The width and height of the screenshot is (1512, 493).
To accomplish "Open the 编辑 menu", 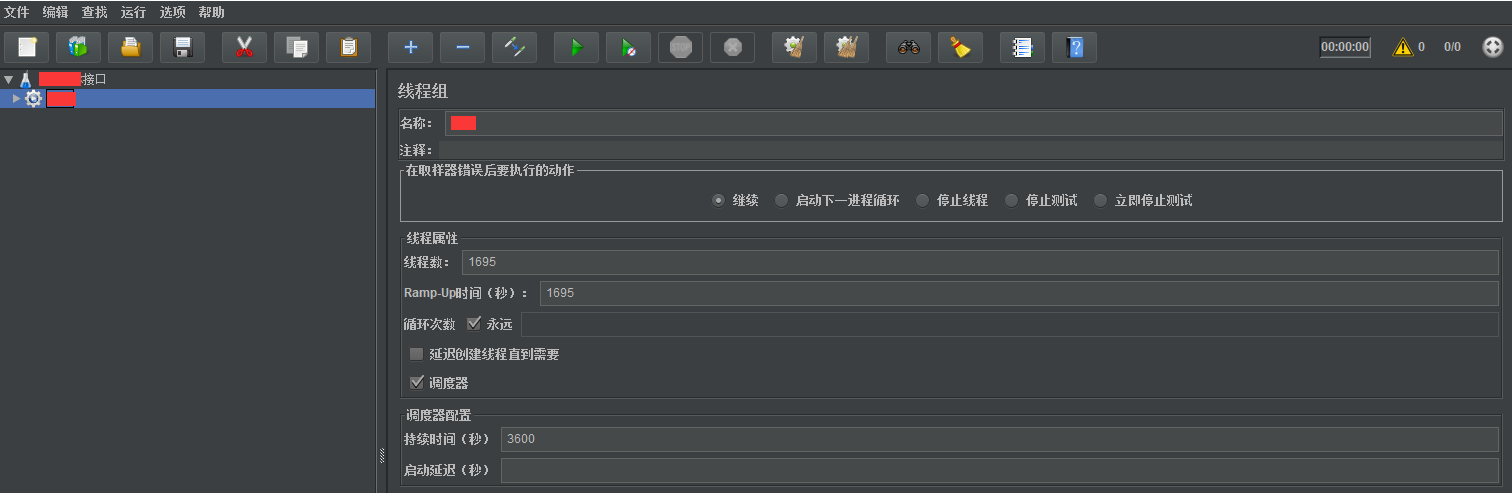I will (x=56, y=12).
